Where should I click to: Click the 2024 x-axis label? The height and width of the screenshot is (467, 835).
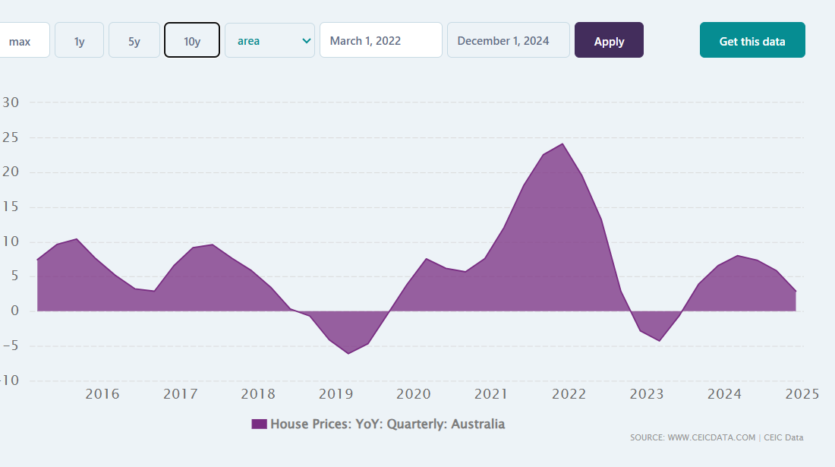724,394
